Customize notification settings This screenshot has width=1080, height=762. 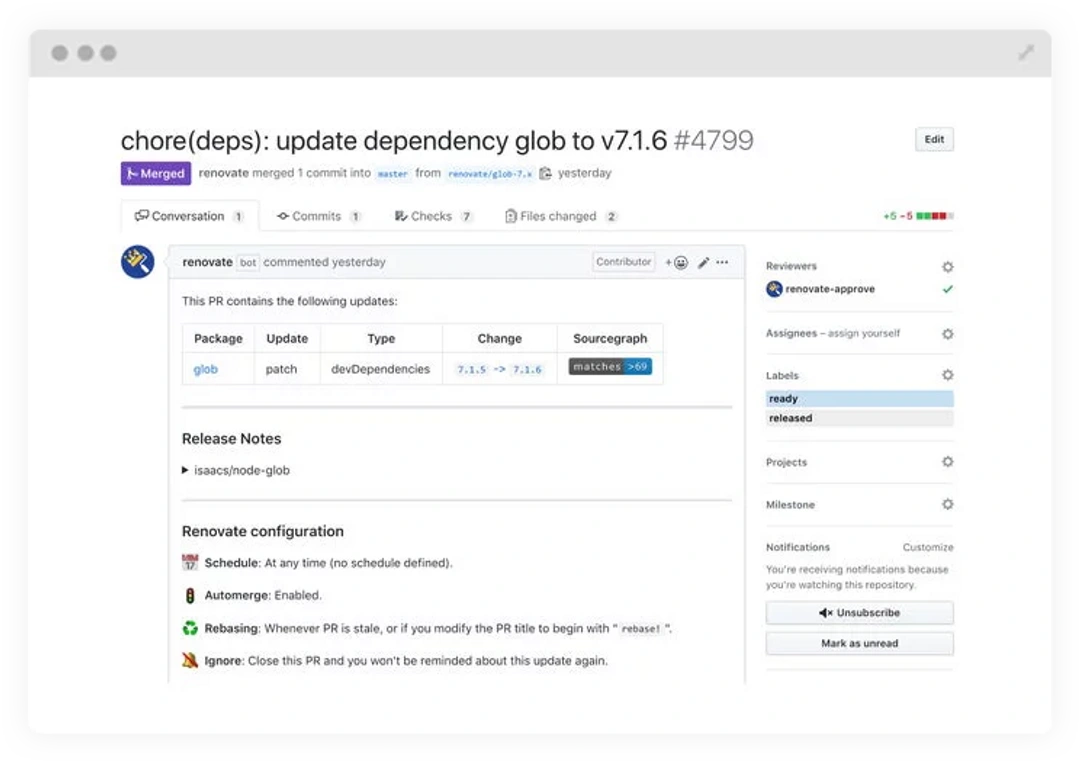coord(928,548)
